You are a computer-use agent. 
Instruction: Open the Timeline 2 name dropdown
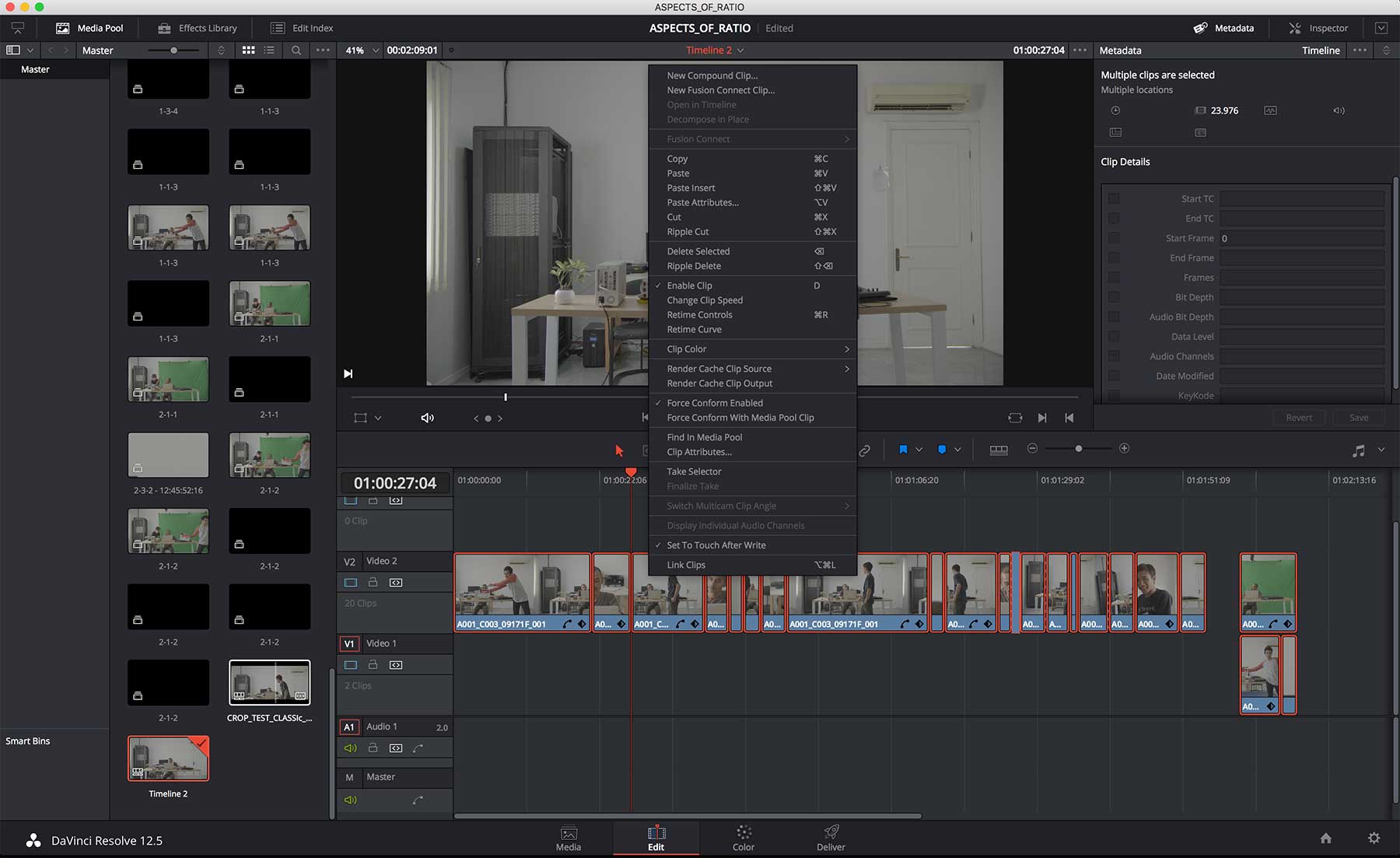(x=715, y=50)
